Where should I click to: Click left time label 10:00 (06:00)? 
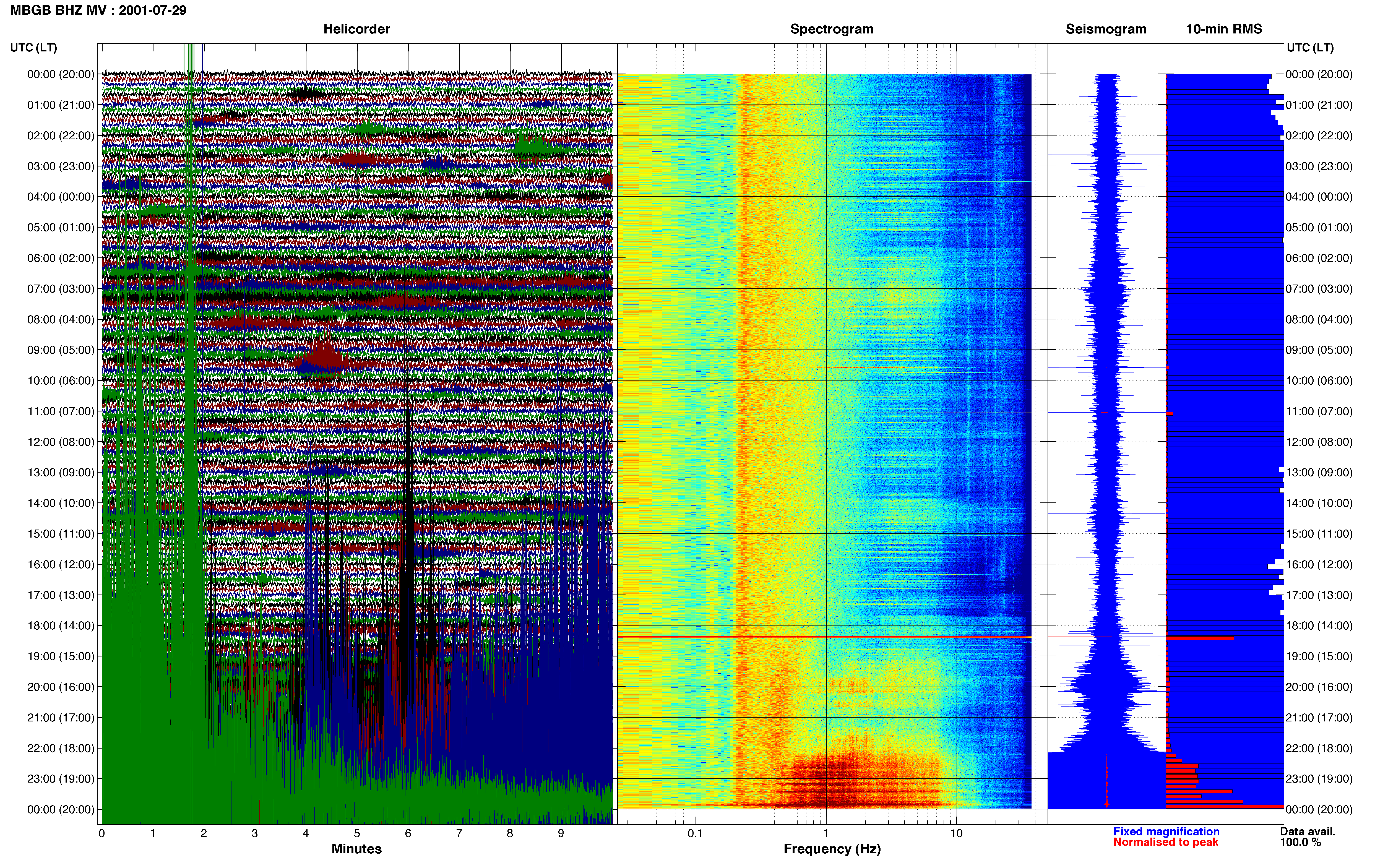click(x=61, y=380)
